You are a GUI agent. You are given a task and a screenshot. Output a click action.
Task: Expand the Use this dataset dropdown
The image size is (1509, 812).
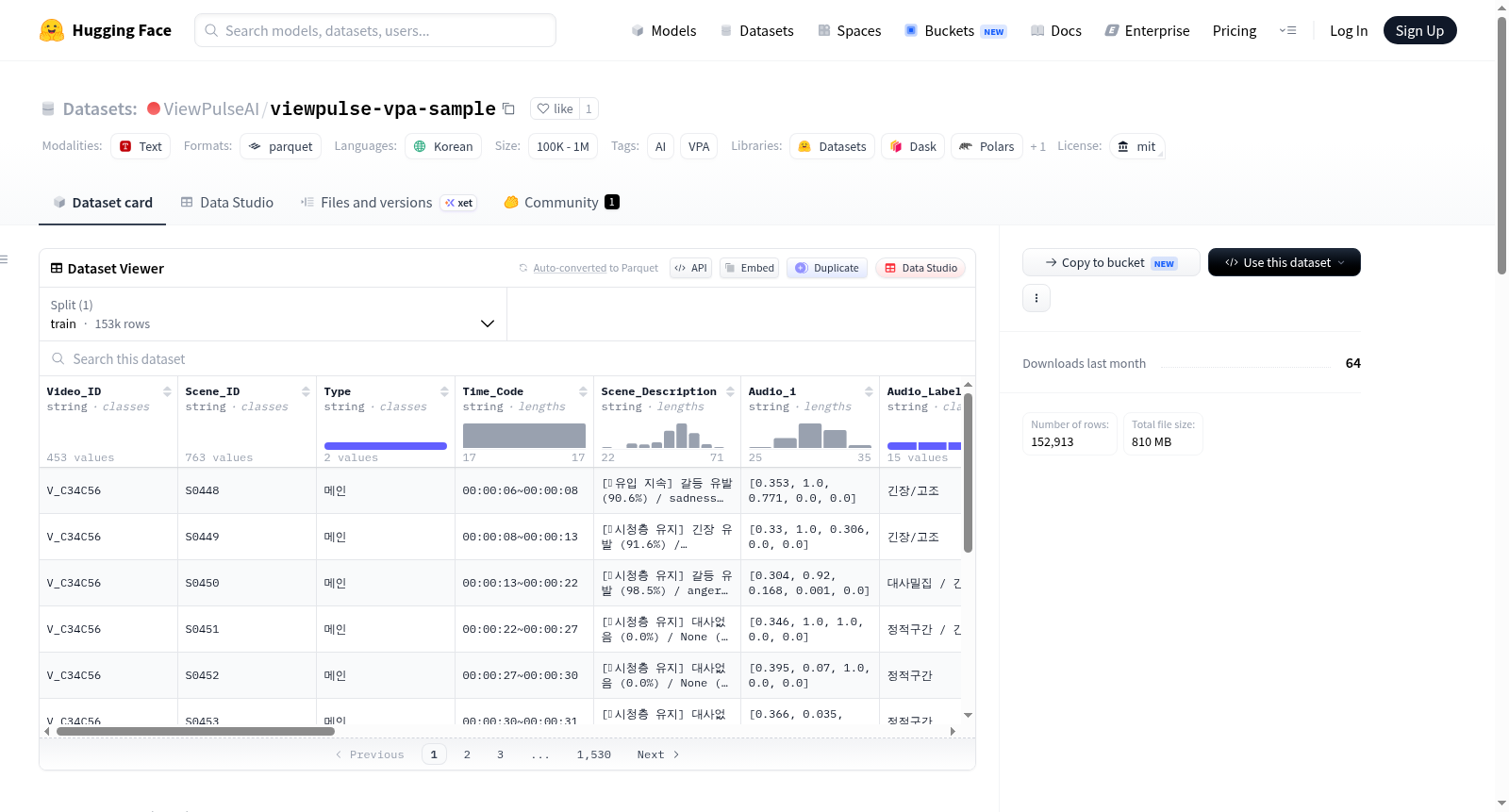(1284, 262)
